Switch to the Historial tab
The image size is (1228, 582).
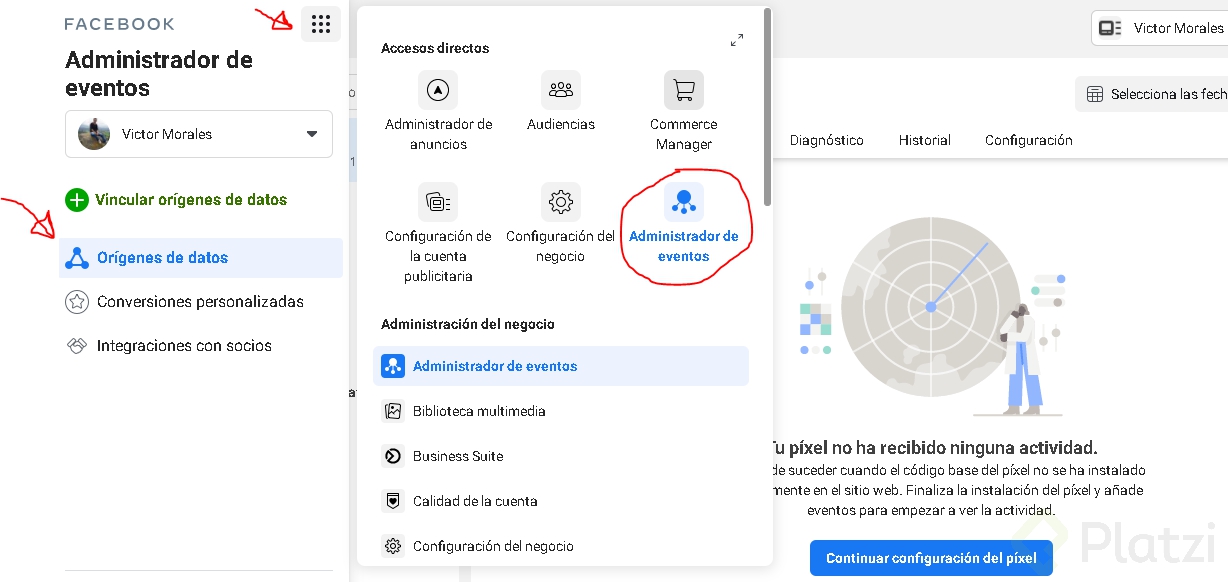pyautogui.click(x=924, y=140)
